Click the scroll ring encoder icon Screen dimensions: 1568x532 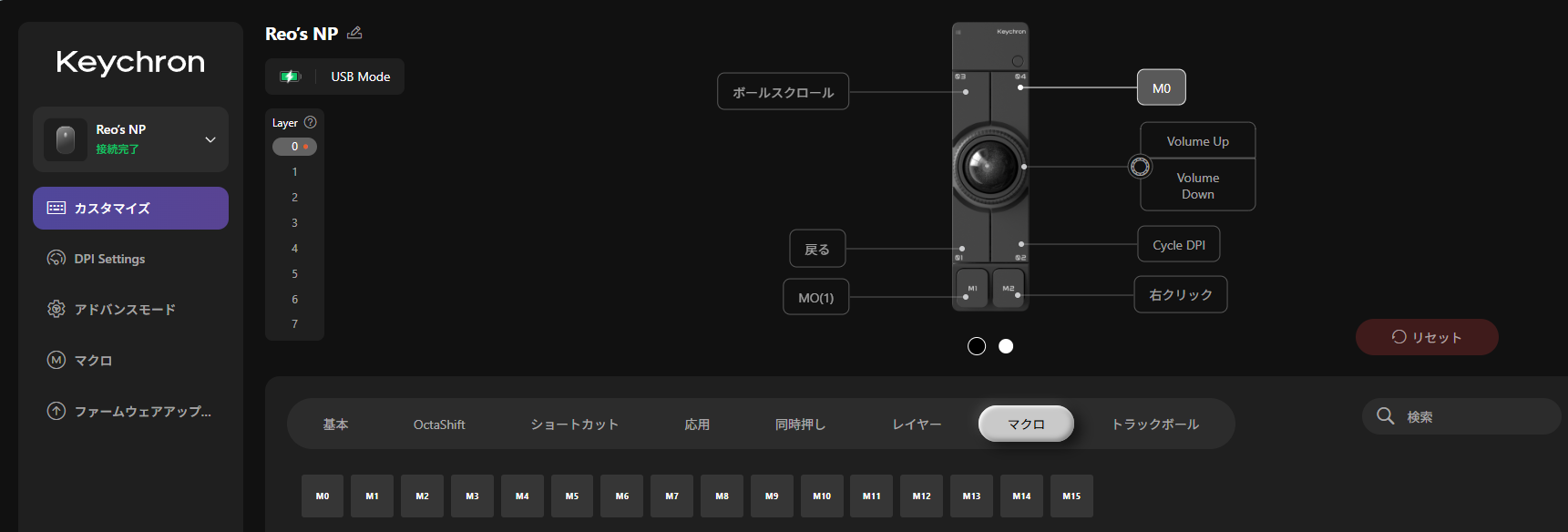point(1140,167)
